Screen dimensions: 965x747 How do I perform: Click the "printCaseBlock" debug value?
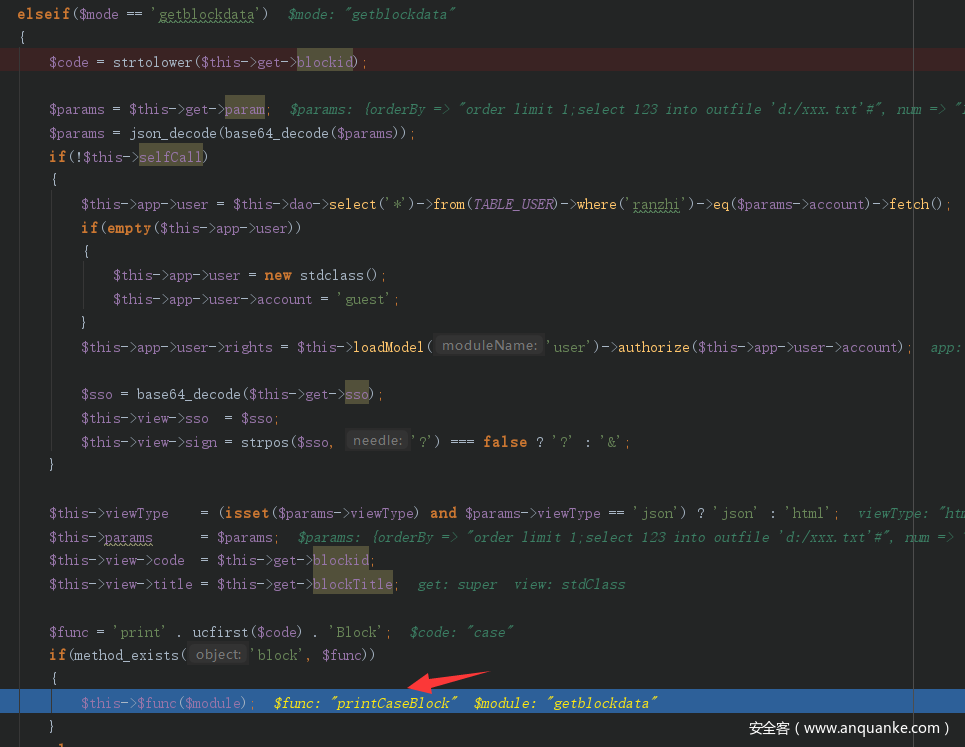click(x=396, y=703)
